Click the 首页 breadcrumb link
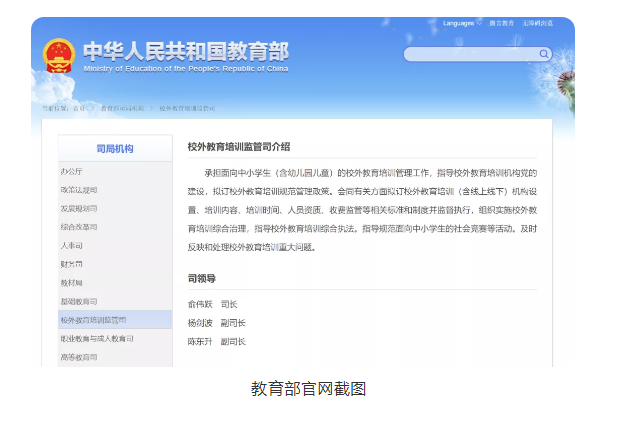The width and height of the screenshot is (624, 448). coord(79,107)
